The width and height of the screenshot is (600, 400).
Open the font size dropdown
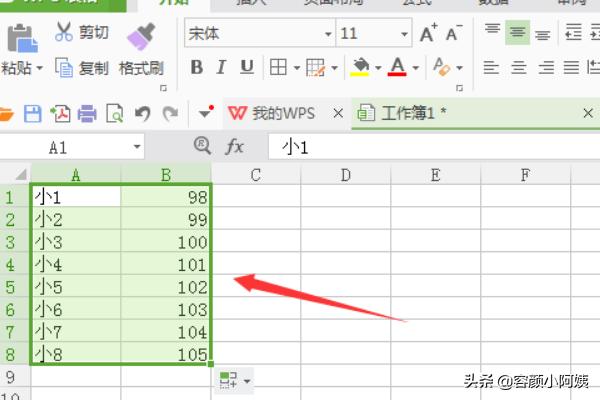pos(404,34)
